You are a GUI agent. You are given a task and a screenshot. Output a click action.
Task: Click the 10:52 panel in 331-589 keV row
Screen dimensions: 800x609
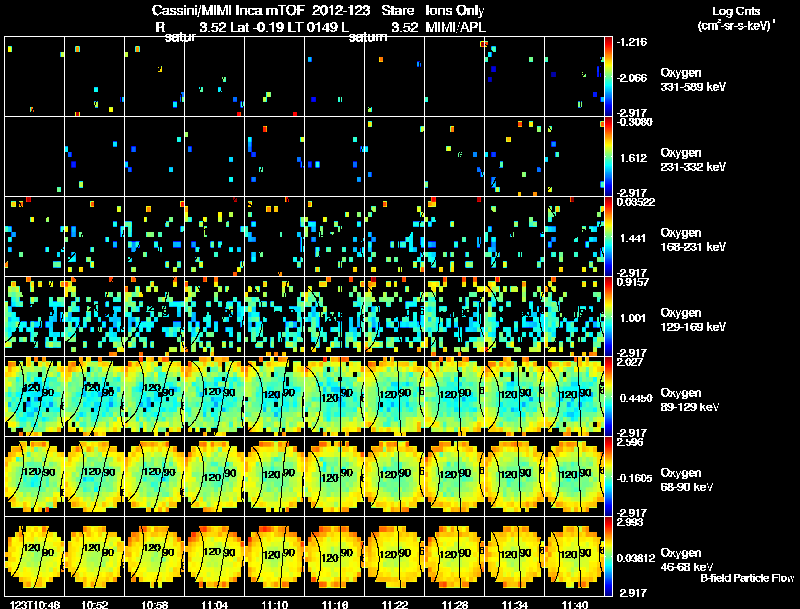point(94,77)
